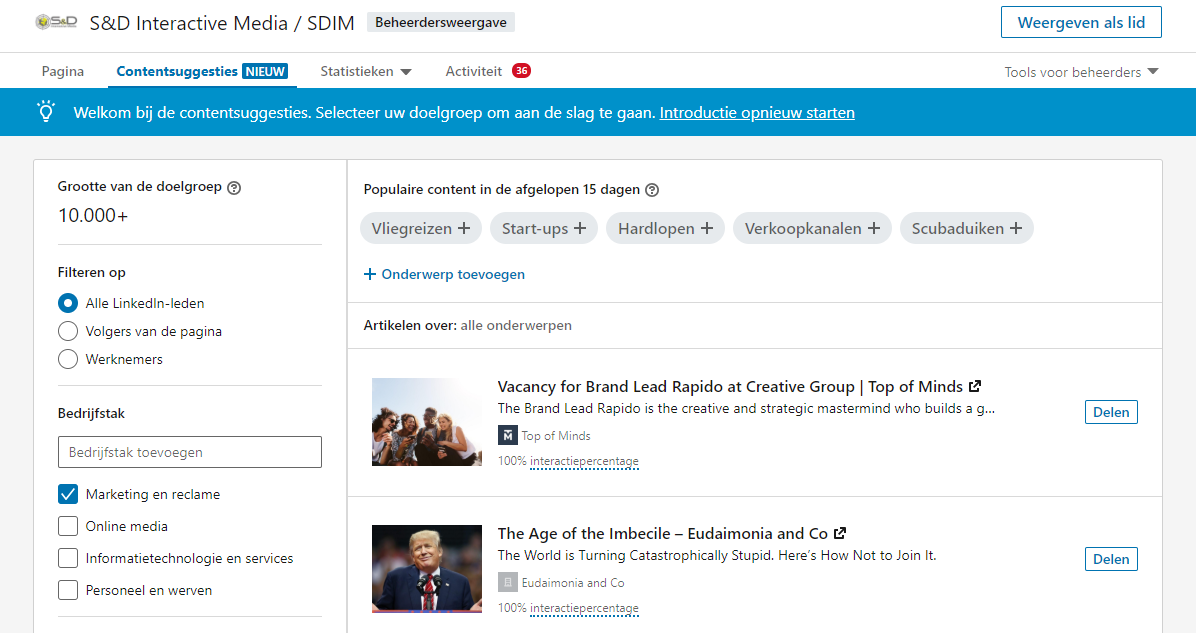Click Introductie opnieuw starten link

pos(757,113)
